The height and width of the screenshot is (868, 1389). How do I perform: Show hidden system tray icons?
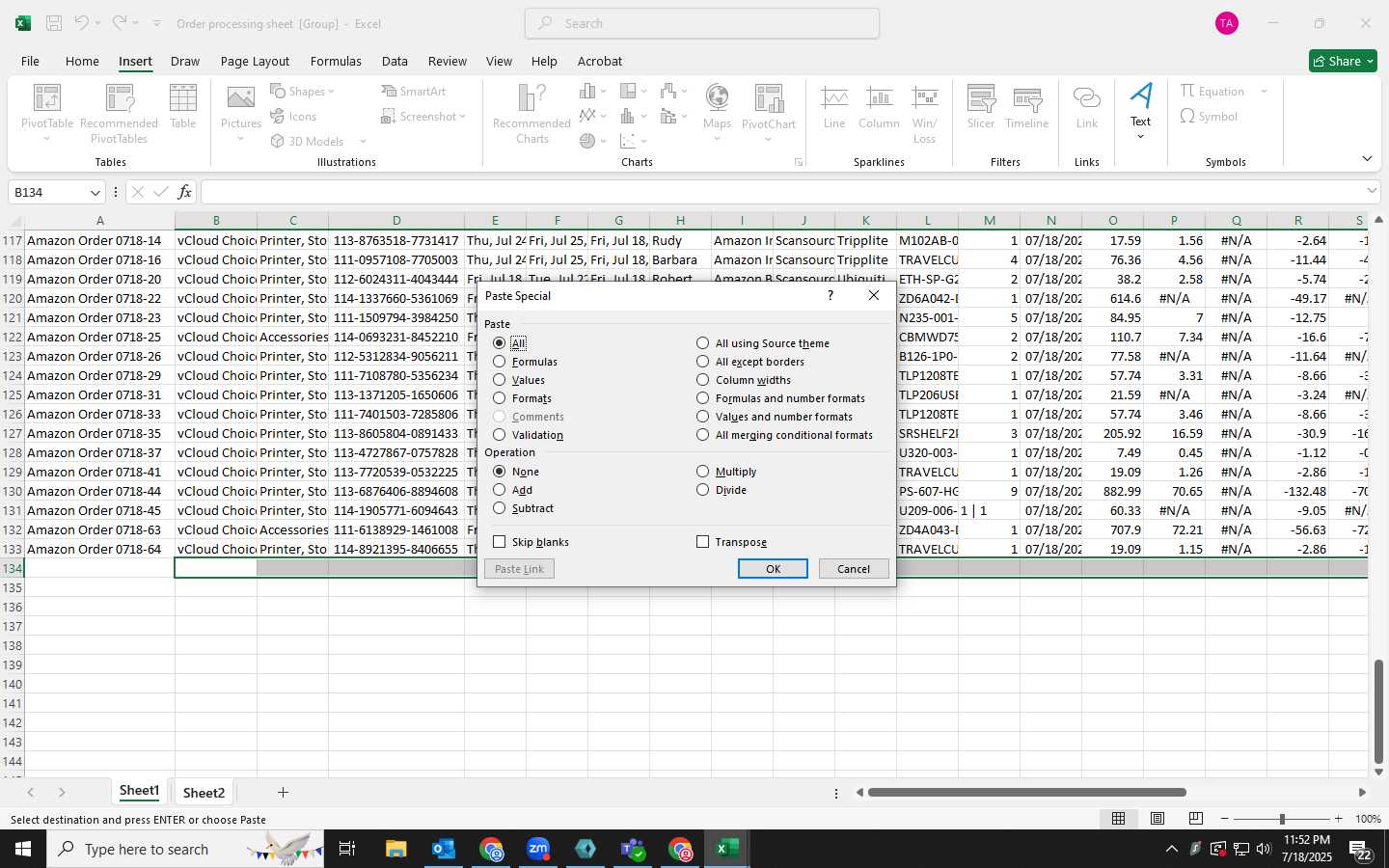tap(1172, 849)
